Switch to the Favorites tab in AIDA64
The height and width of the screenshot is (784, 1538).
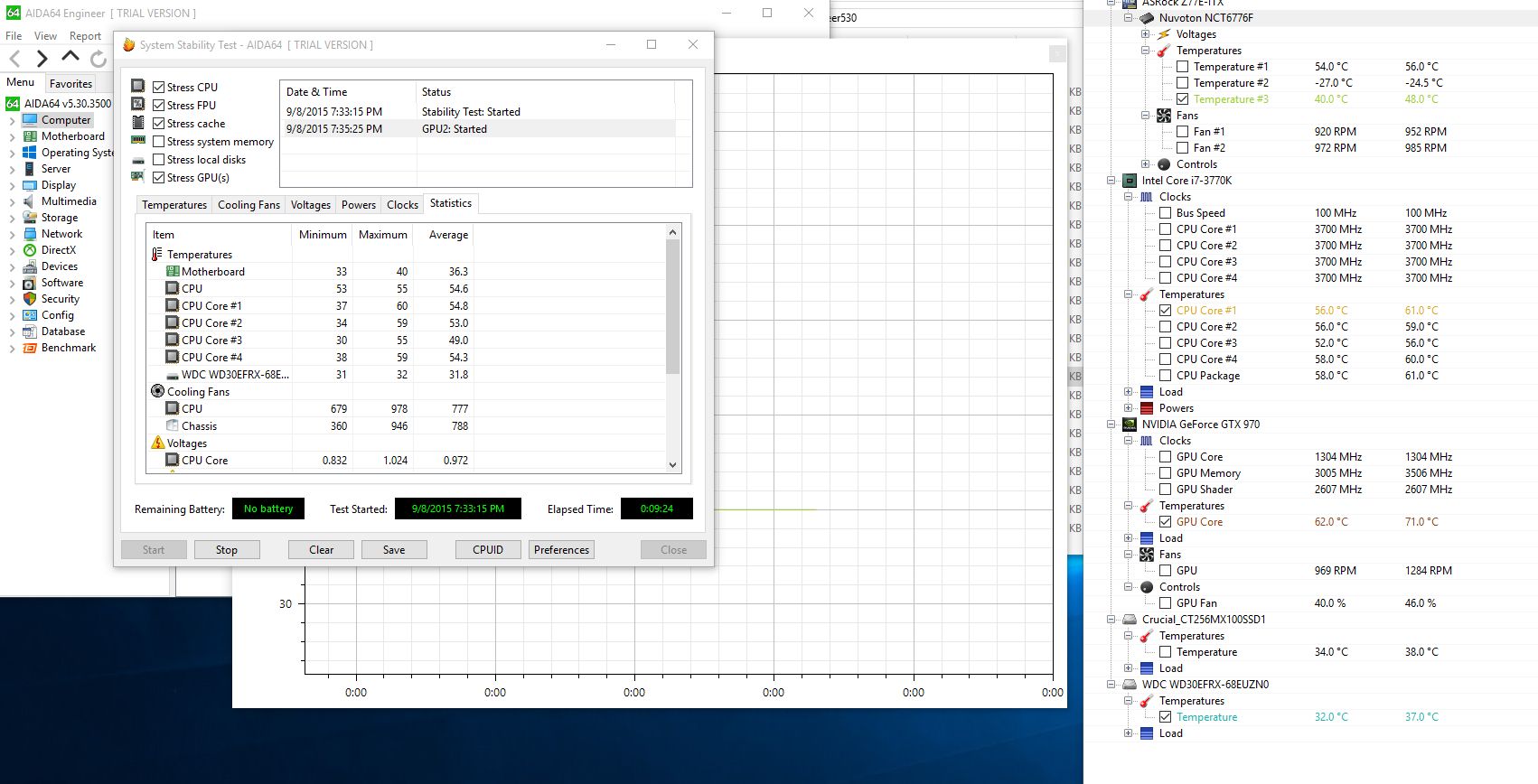pos(70,83)
